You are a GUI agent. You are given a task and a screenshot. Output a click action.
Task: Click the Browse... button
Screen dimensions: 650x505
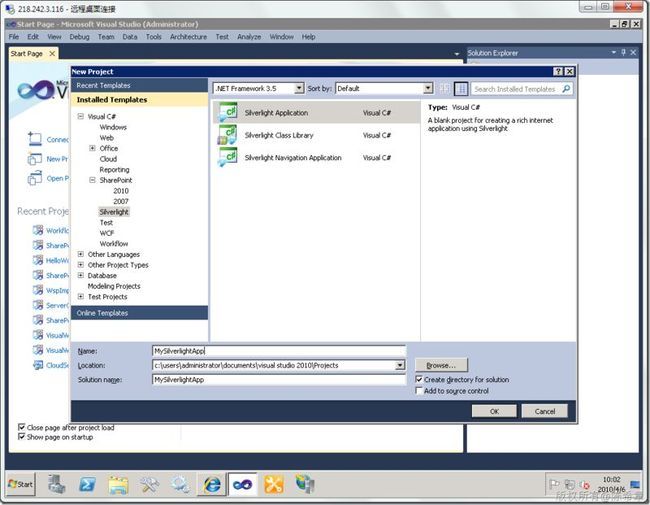tap(441, 365)
